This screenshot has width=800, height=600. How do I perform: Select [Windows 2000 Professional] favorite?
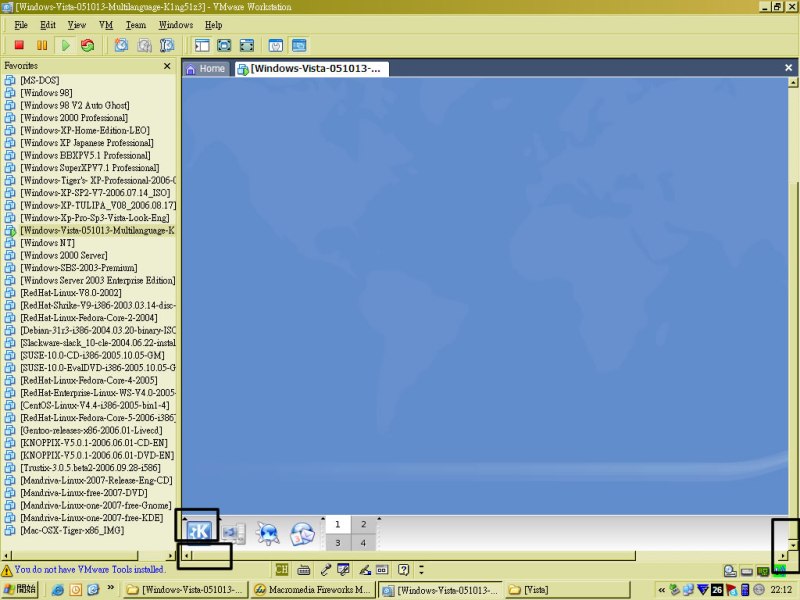(x=74, y=118)
